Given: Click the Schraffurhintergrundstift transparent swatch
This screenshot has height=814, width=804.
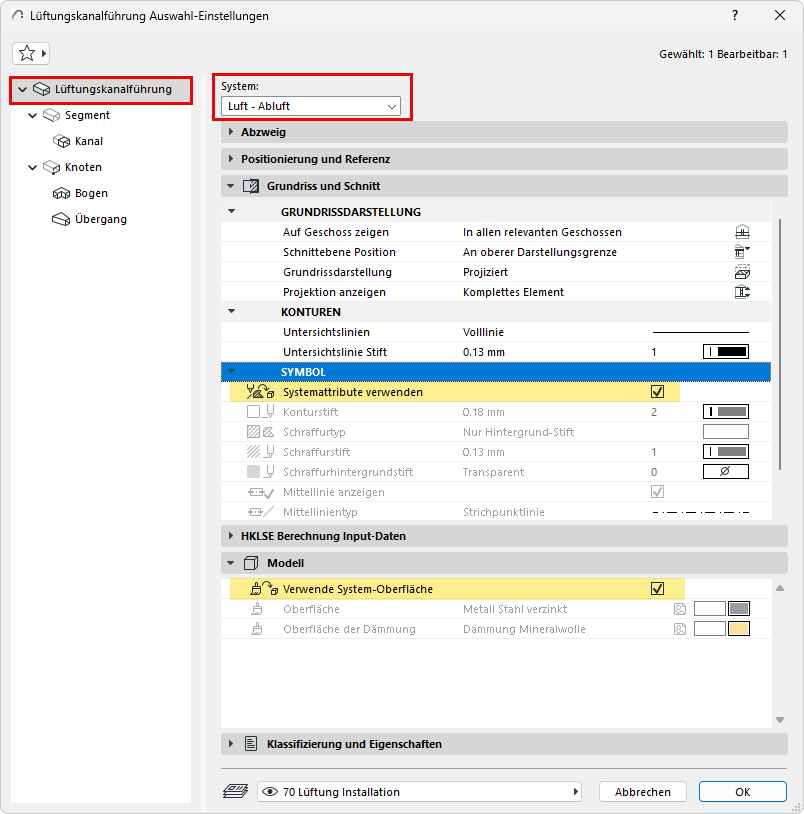Looking at the screenshot, I should [x=726, y=471].
